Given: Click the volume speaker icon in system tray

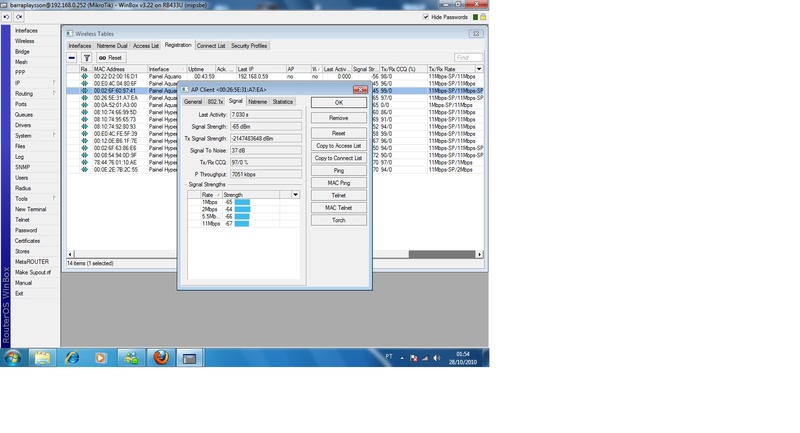Looking at the screenshot, I should pyautogui.click(x=436, y=358).
